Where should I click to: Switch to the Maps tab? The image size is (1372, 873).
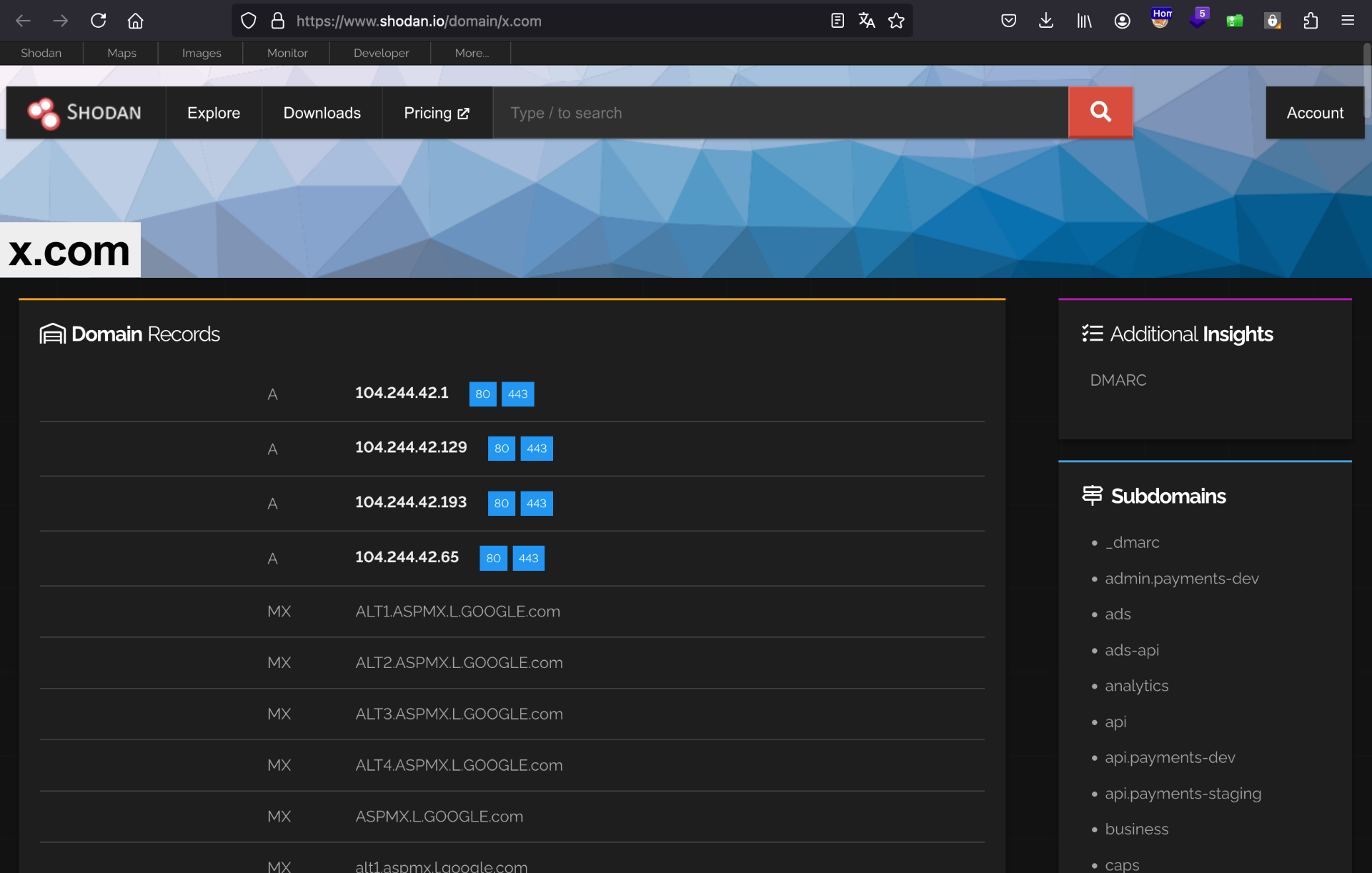coord(121,53)
